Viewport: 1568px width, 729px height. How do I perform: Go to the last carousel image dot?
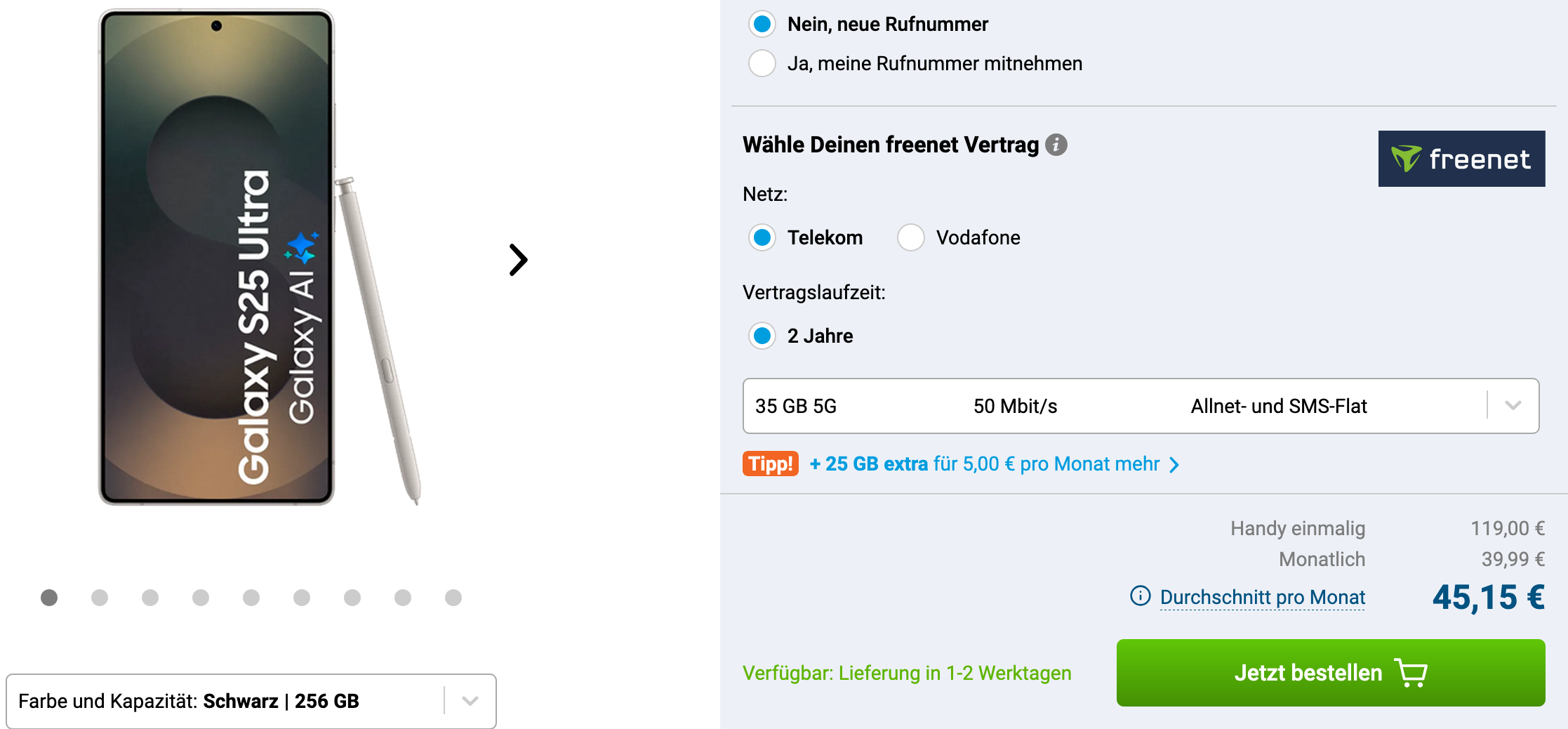click(453, 597)
